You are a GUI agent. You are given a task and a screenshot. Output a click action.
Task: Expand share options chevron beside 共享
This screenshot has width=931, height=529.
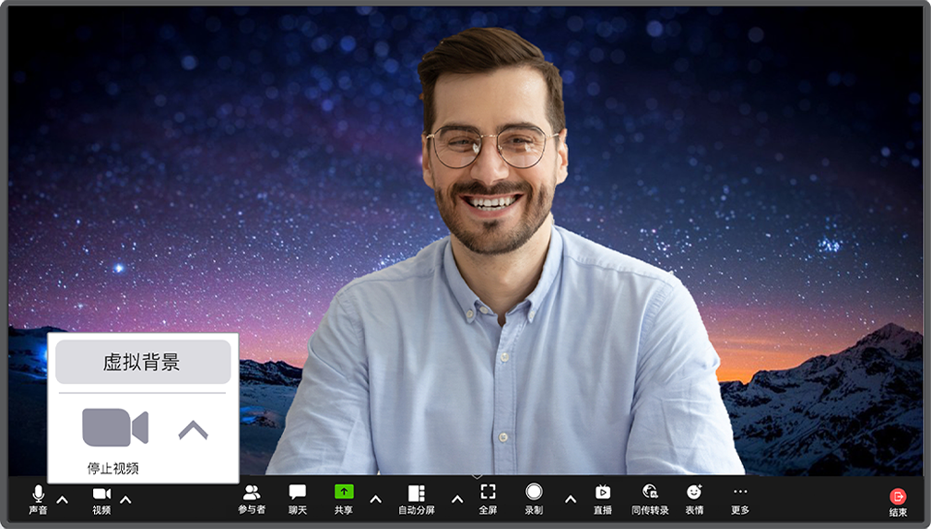coord(375,500)
